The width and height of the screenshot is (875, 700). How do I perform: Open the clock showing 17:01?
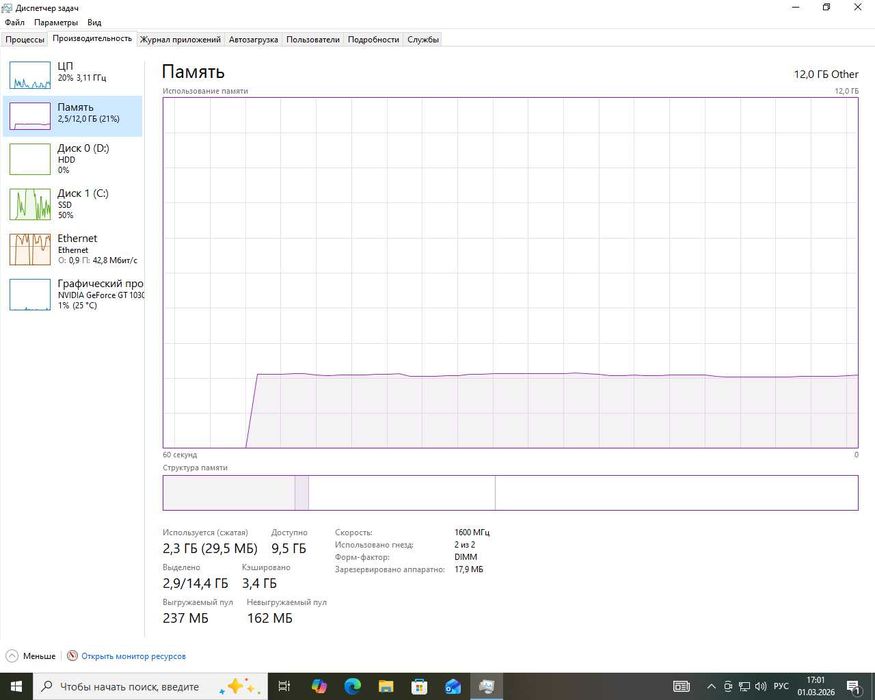tap(816, 687)
